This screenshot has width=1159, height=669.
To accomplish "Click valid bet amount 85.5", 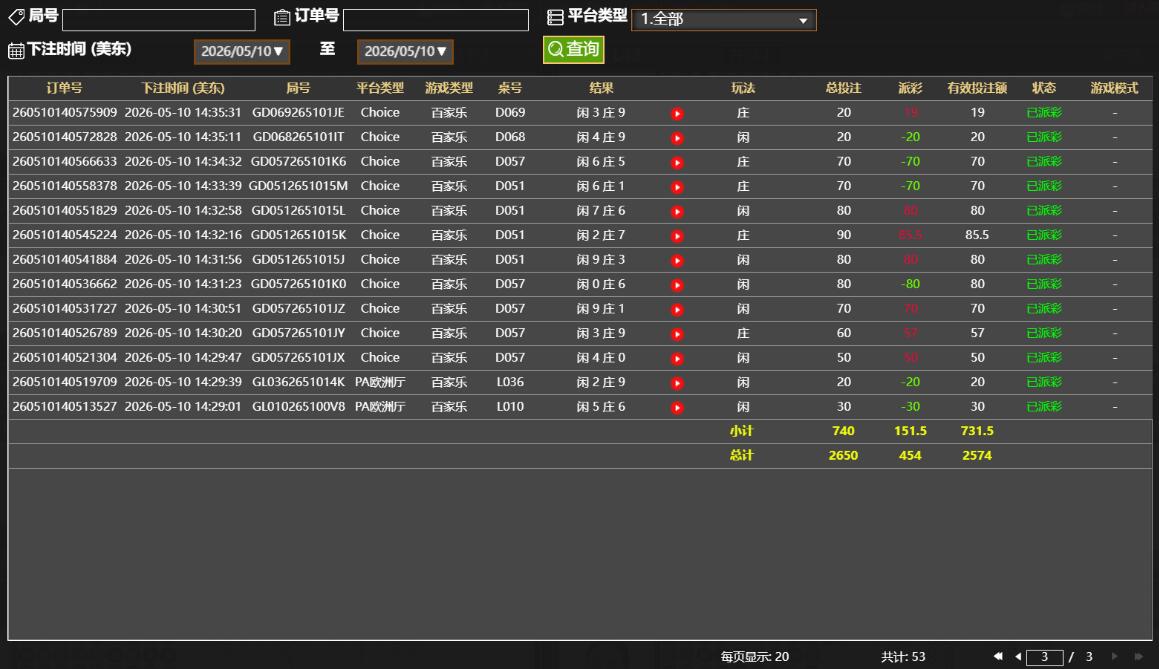I will (977, 235).
